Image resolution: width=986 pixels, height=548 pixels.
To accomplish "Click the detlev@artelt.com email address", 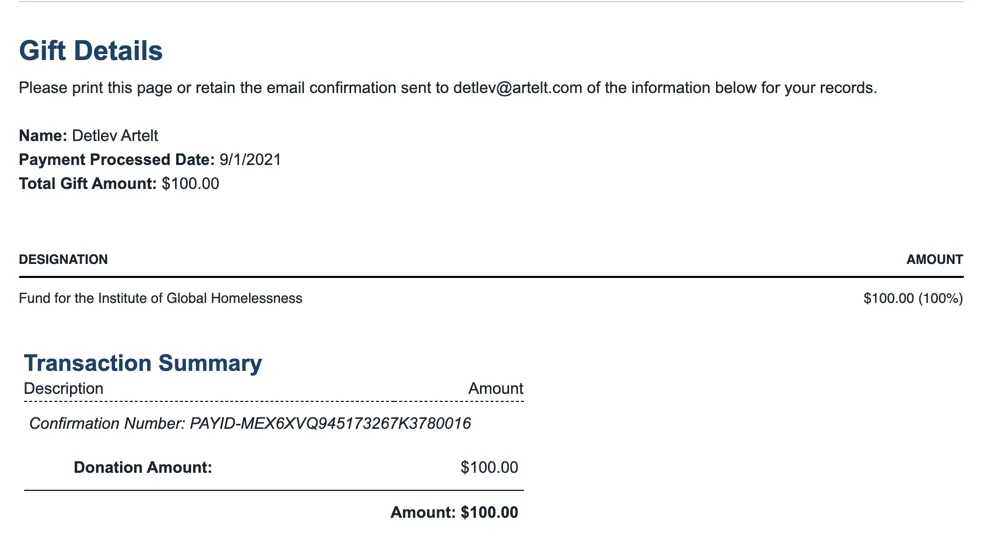I will point(517,88).
